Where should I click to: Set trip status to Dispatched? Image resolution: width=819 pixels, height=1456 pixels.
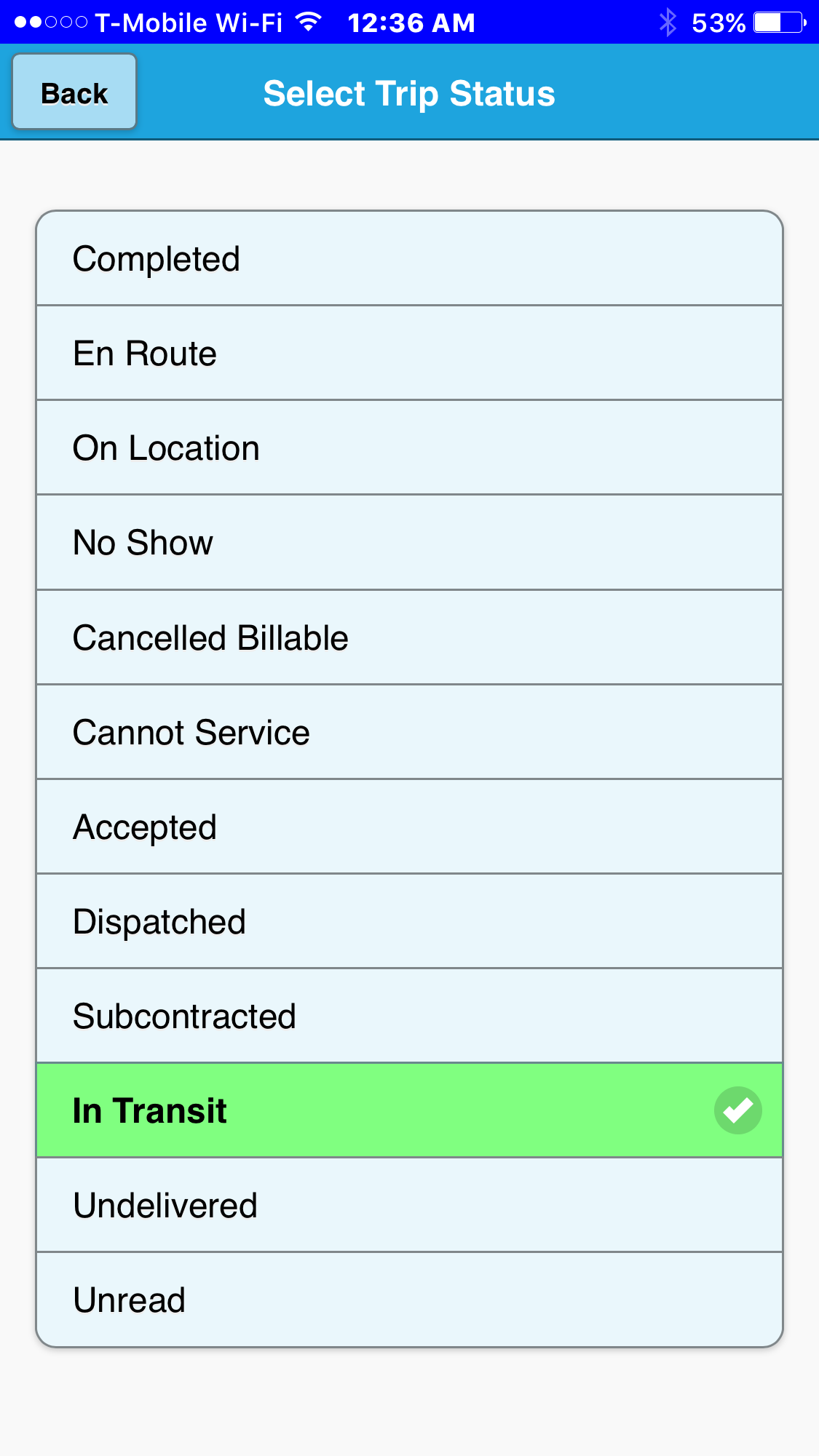(x=410, y=921)
